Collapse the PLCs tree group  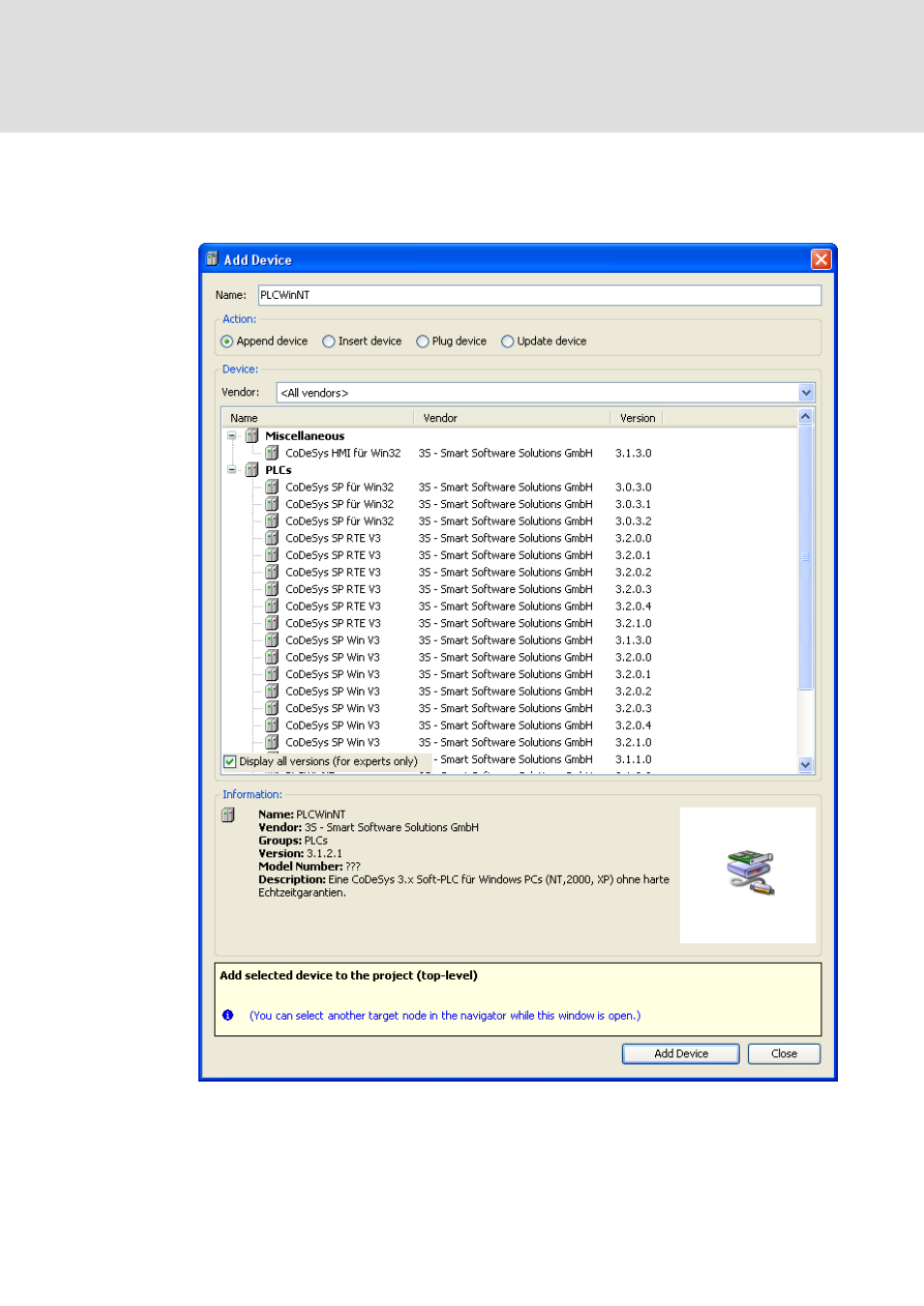232,470
